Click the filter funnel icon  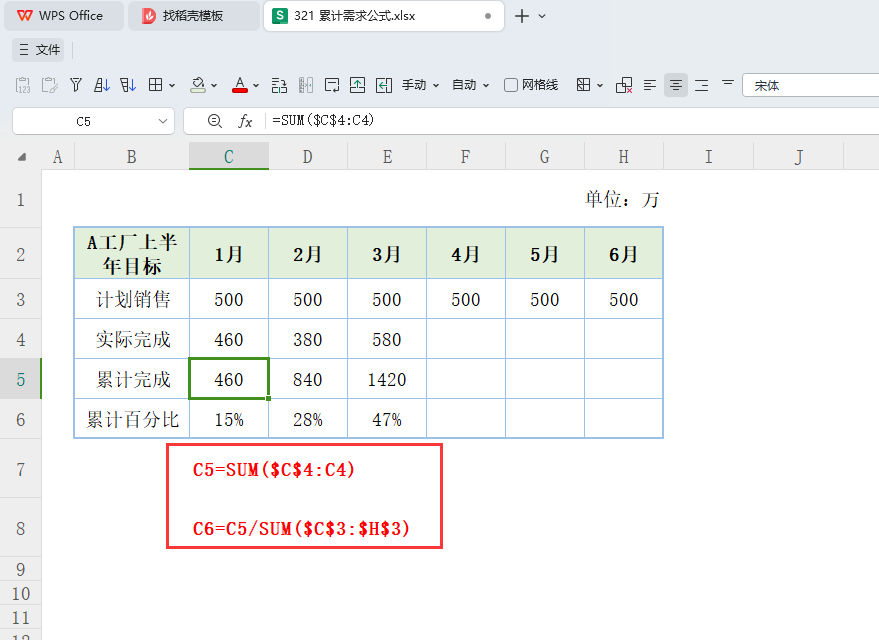(x=76, y=85)
